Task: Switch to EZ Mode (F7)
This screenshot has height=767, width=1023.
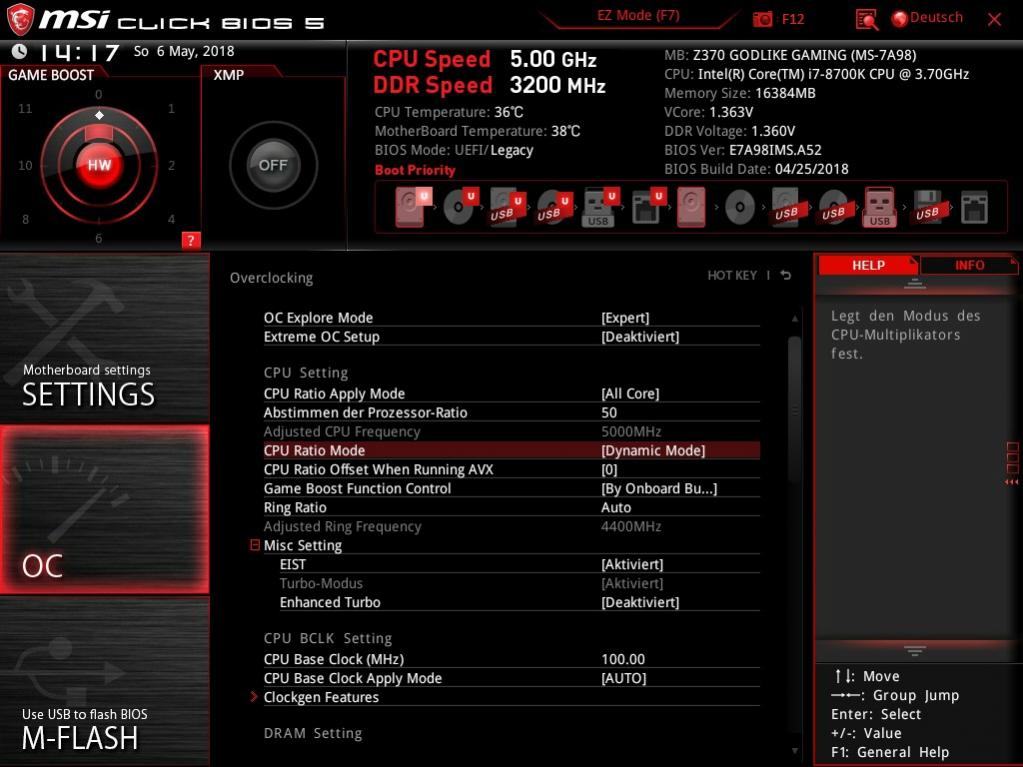Action: [638, 15]
